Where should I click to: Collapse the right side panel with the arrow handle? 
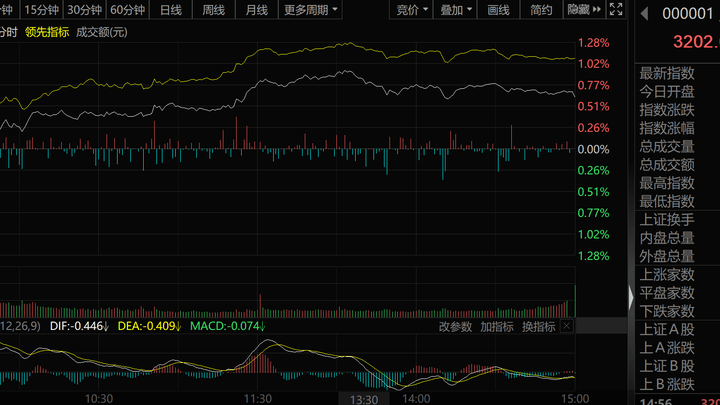point(630,297)
